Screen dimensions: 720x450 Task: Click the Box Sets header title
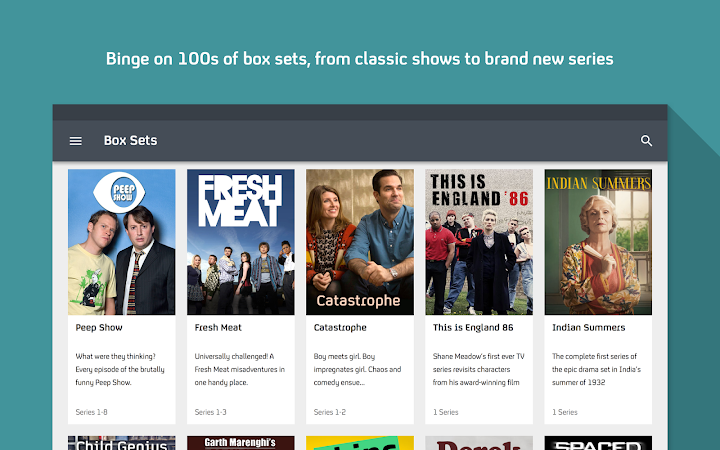pos(130,141)
